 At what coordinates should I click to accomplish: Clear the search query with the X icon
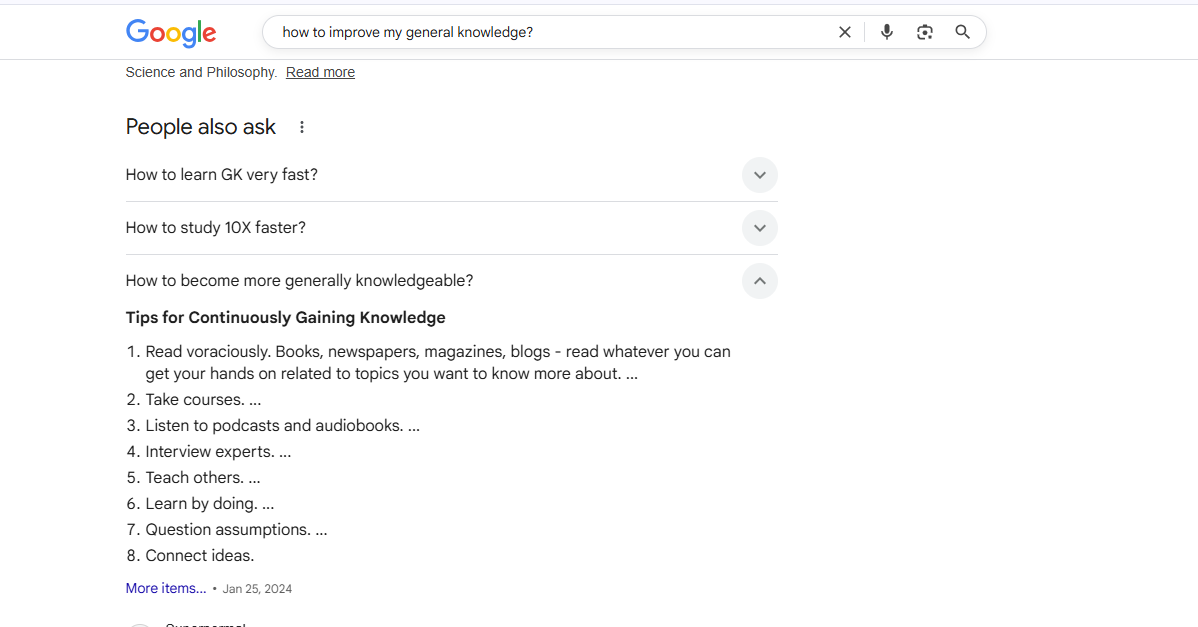(844, 31)
